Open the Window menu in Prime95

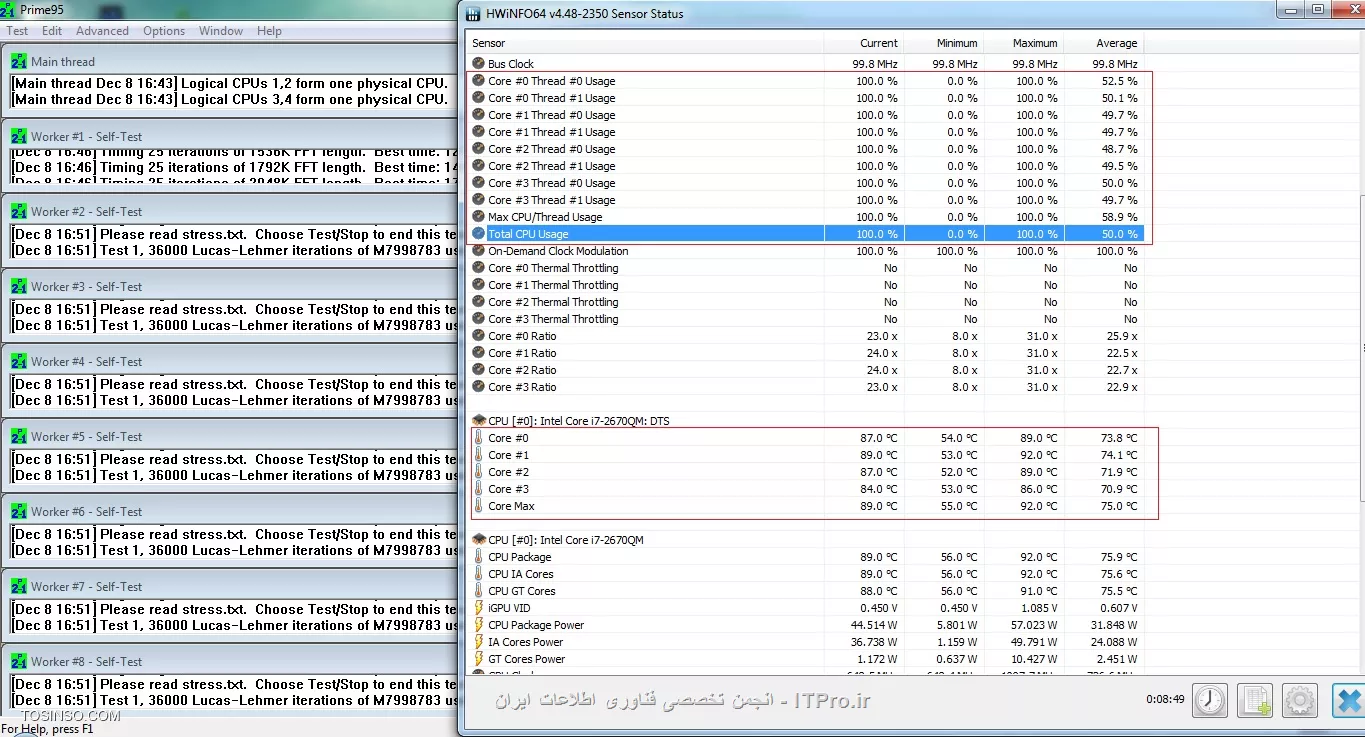221,31
